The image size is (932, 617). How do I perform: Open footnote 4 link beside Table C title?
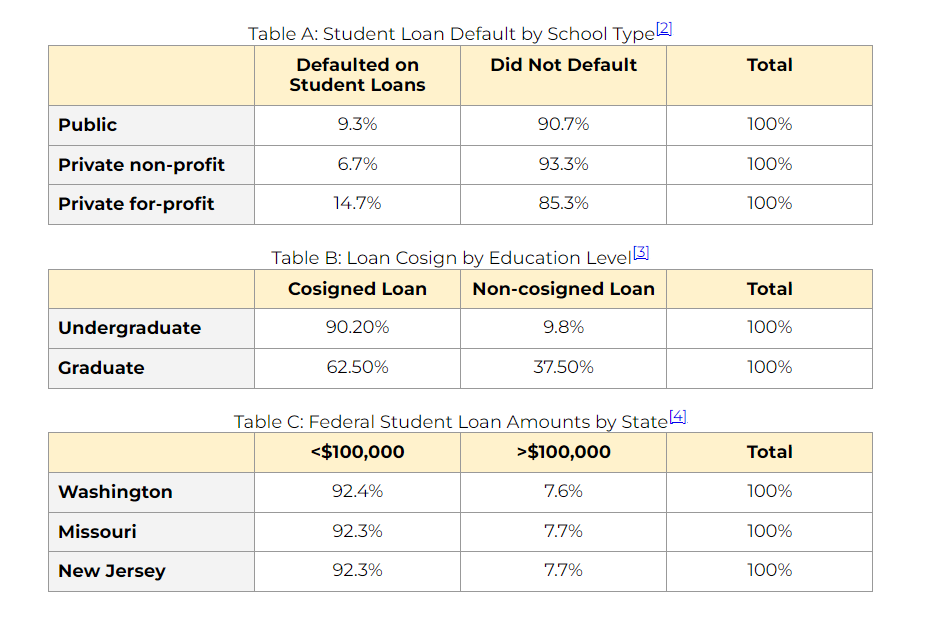click(678, 416)
